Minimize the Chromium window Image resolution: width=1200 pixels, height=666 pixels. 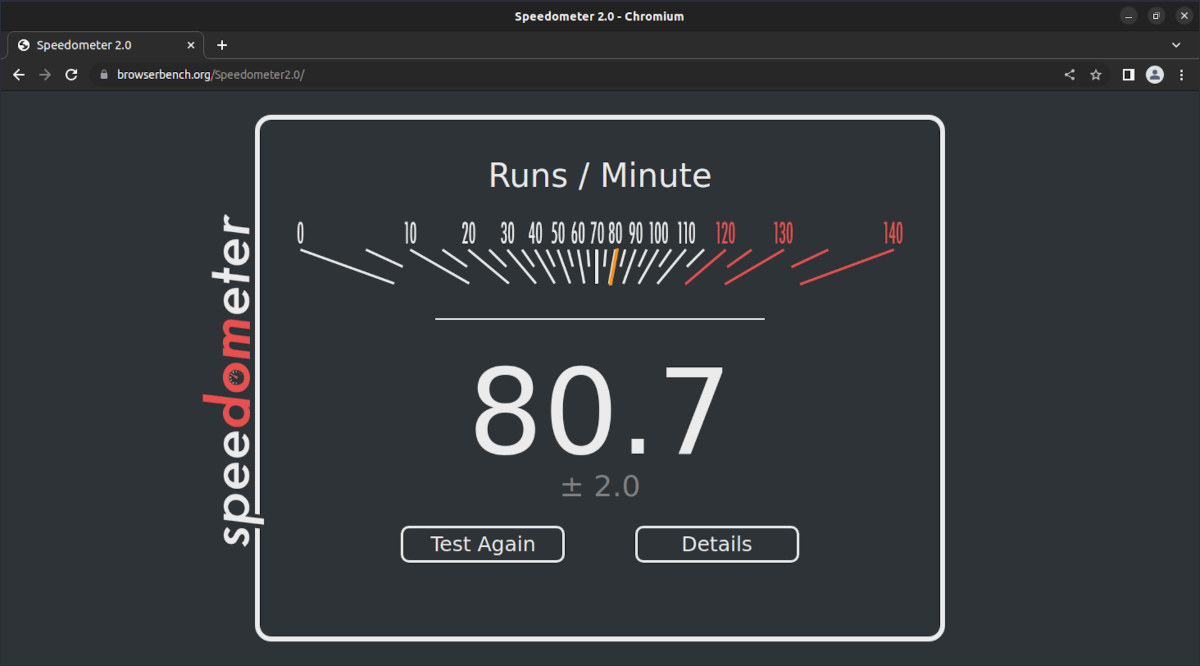point(1128,16)
